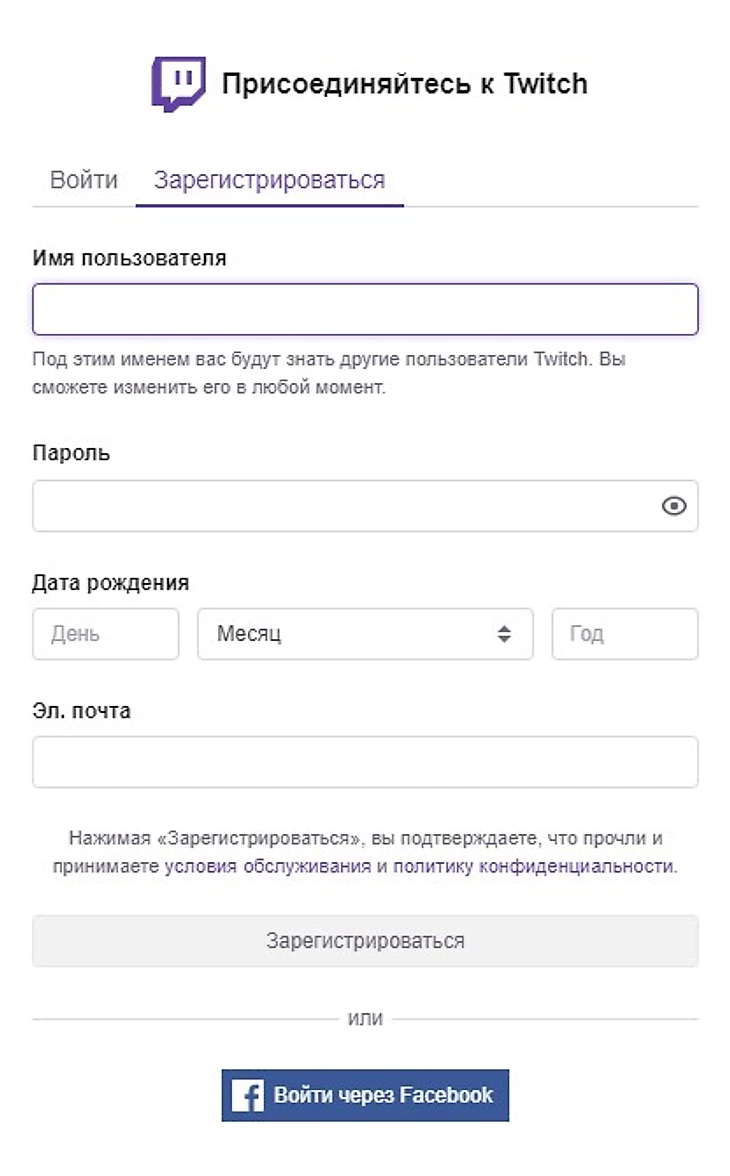This screenshot has height=1176, width=730.
Task: Click the День input field
Action: (x=105, y=634)
